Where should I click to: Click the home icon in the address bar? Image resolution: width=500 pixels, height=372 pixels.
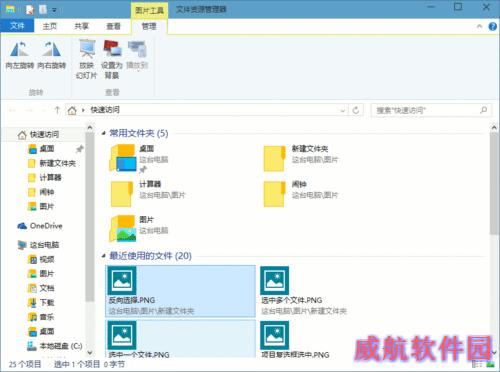(72, 110)
